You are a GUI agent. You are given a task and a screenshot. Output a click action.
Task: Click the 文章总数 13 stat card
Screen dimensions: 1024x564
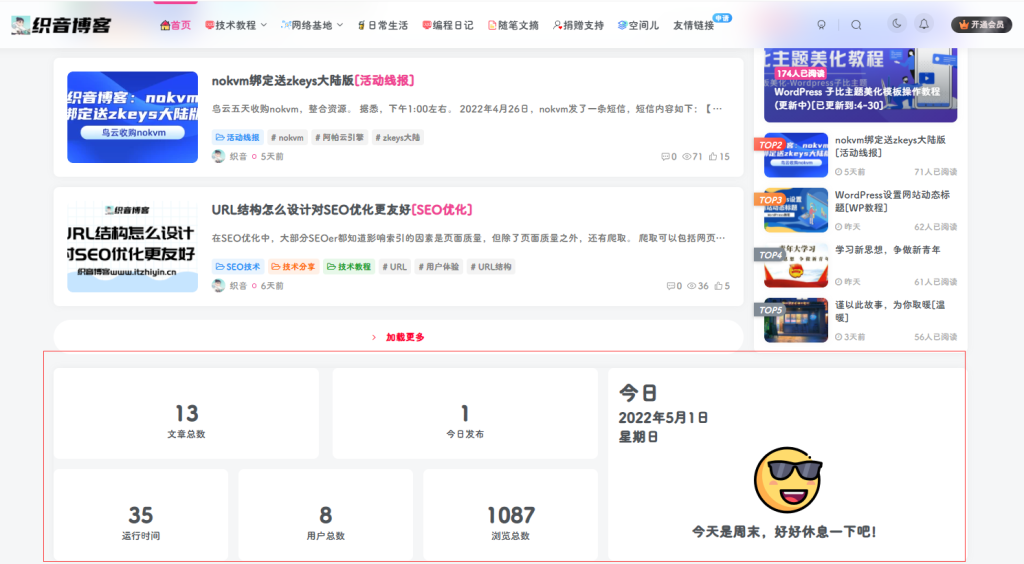point(186,413)
